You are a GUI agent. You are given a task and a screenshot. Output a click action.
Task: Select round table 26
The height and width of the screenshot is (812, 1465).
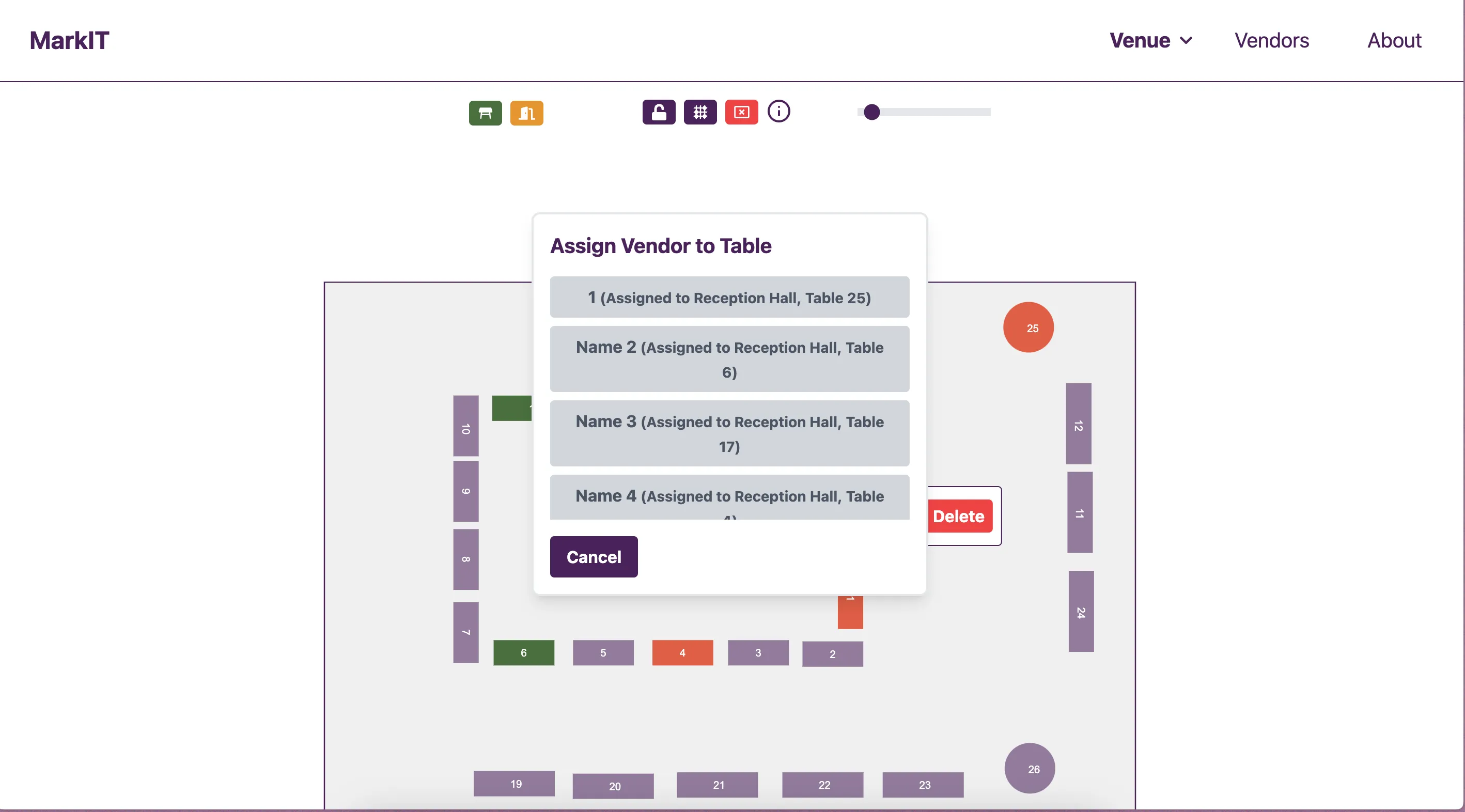pyautogui.click(x=1030, y=768)
